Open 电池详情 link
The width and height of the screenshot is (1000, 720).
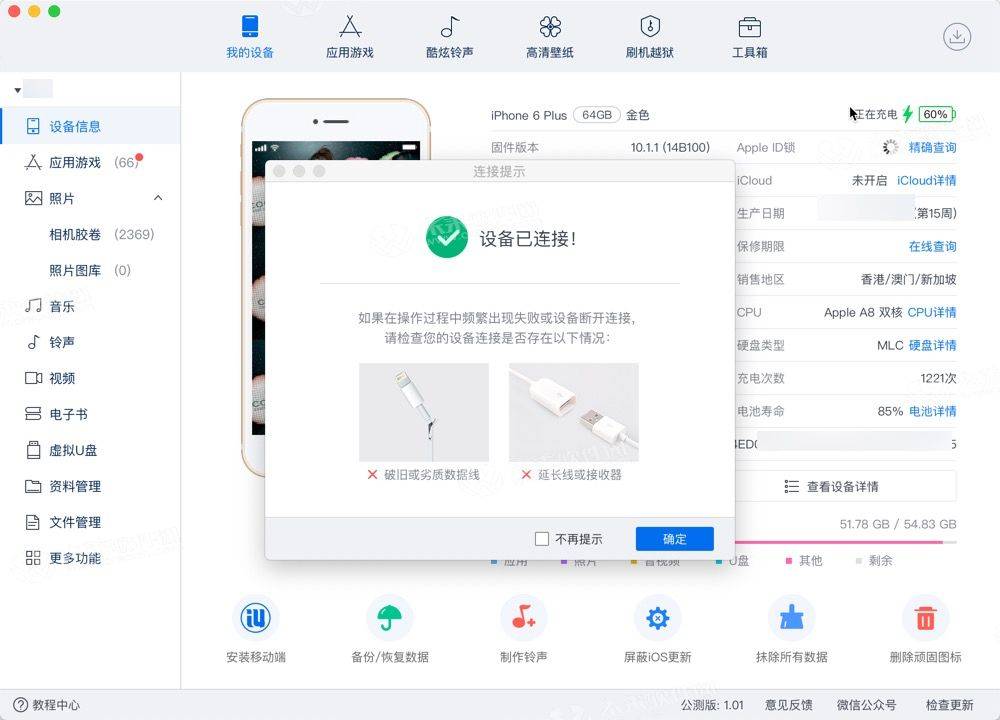(x=932, y=411)
